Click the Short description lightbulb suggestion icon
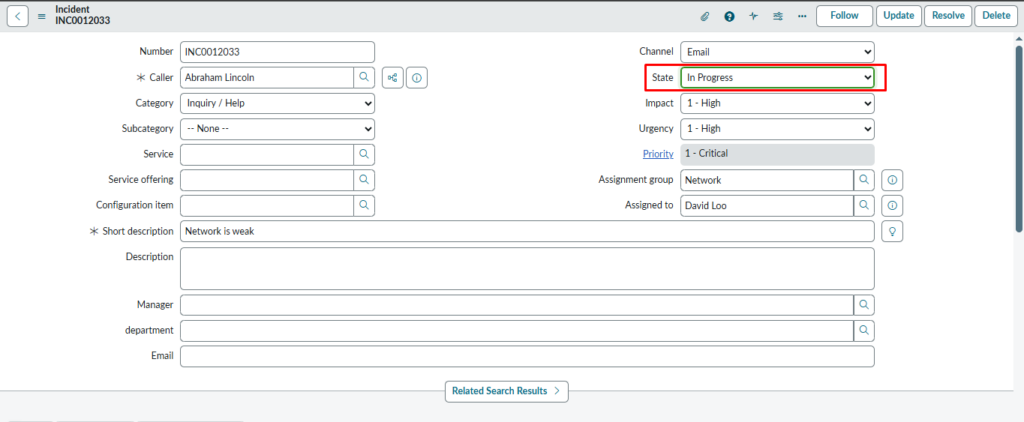Viewport: 1024px width, 422px height. tap(893, 231)
